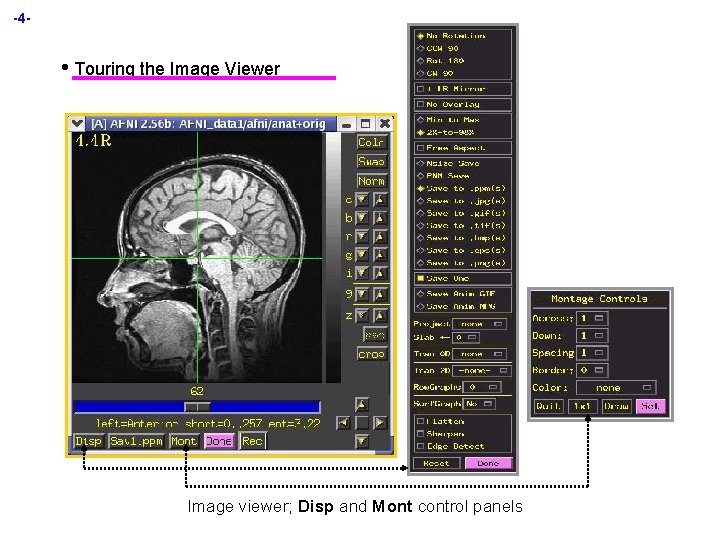Click the grayscale intensity color bar
Image resolution: width=720 pixels, height=540 pixels.
pos(333,257)
